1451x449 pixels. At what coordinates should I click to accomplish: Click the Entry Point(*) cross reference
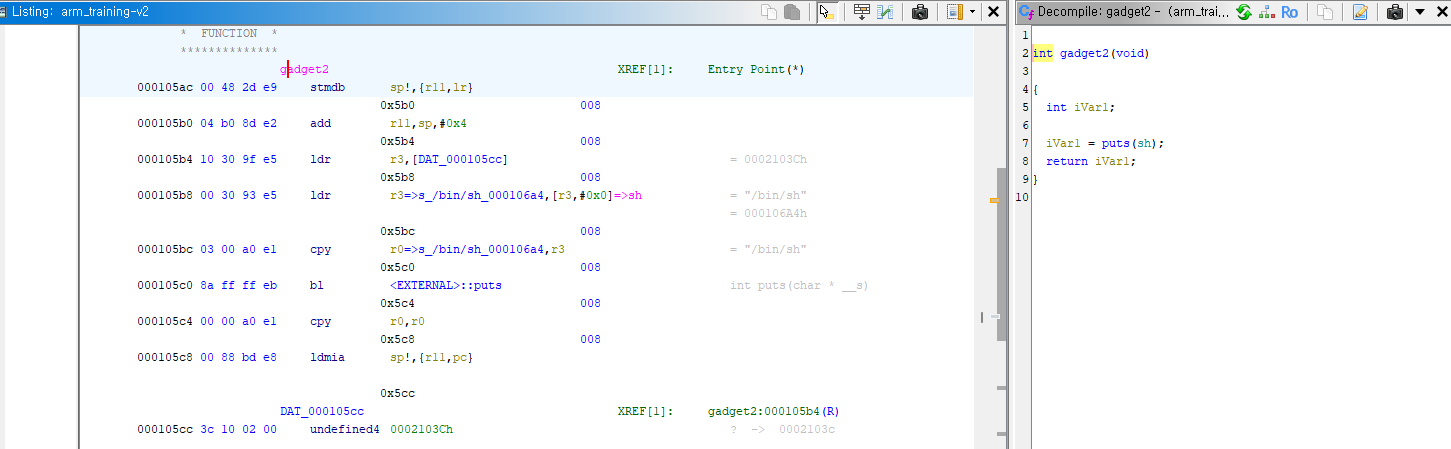click(x=756, y=70)
